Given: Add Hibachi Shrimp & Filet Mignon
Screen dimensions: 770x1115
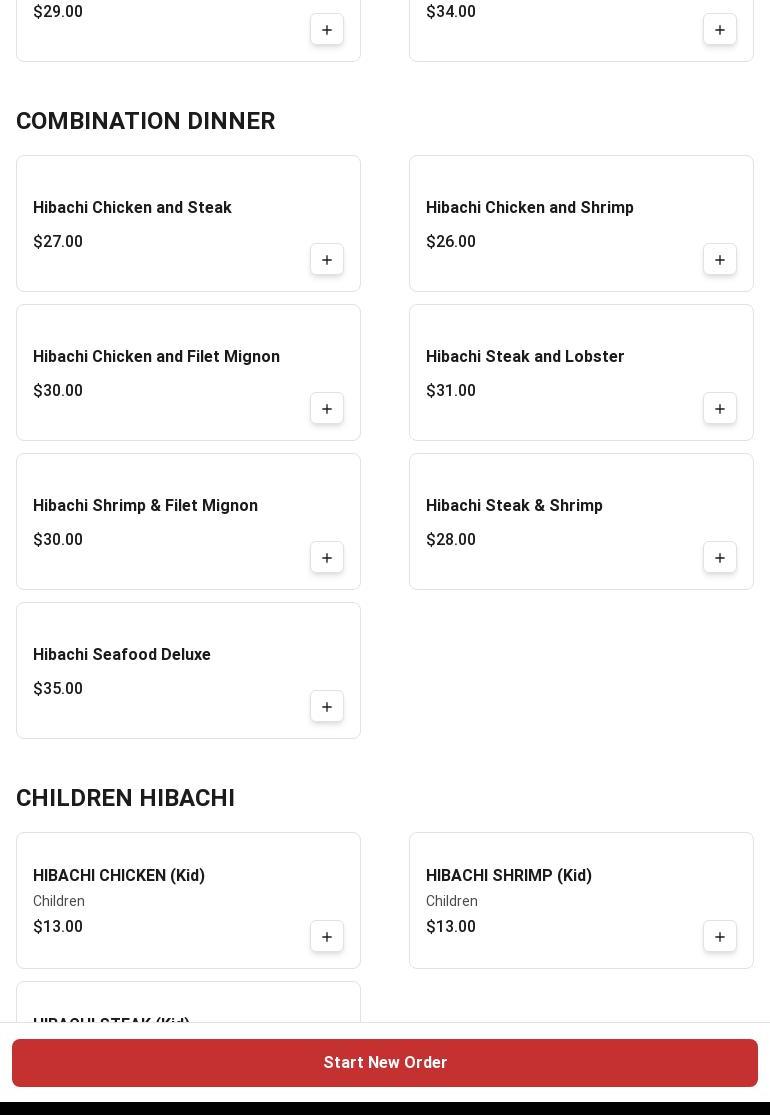Looking at the screenshot, I should 327,558.
